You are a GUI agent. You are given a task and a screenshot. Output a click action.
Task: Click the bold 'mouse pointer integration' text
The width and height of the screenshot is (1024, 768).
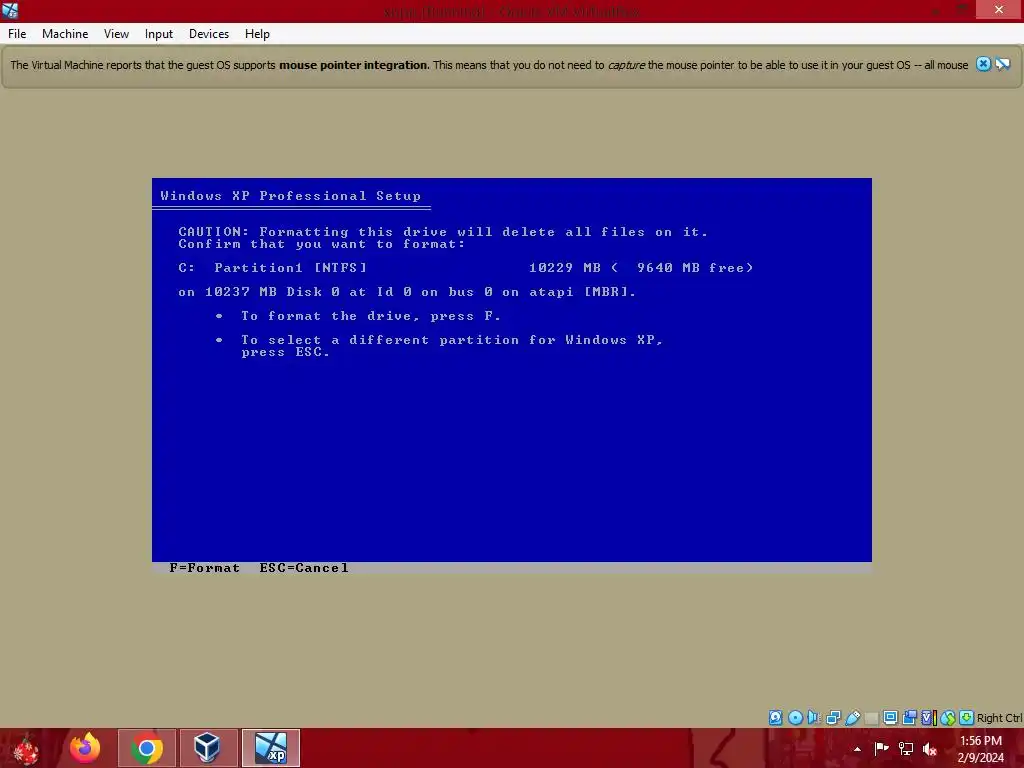353,65
